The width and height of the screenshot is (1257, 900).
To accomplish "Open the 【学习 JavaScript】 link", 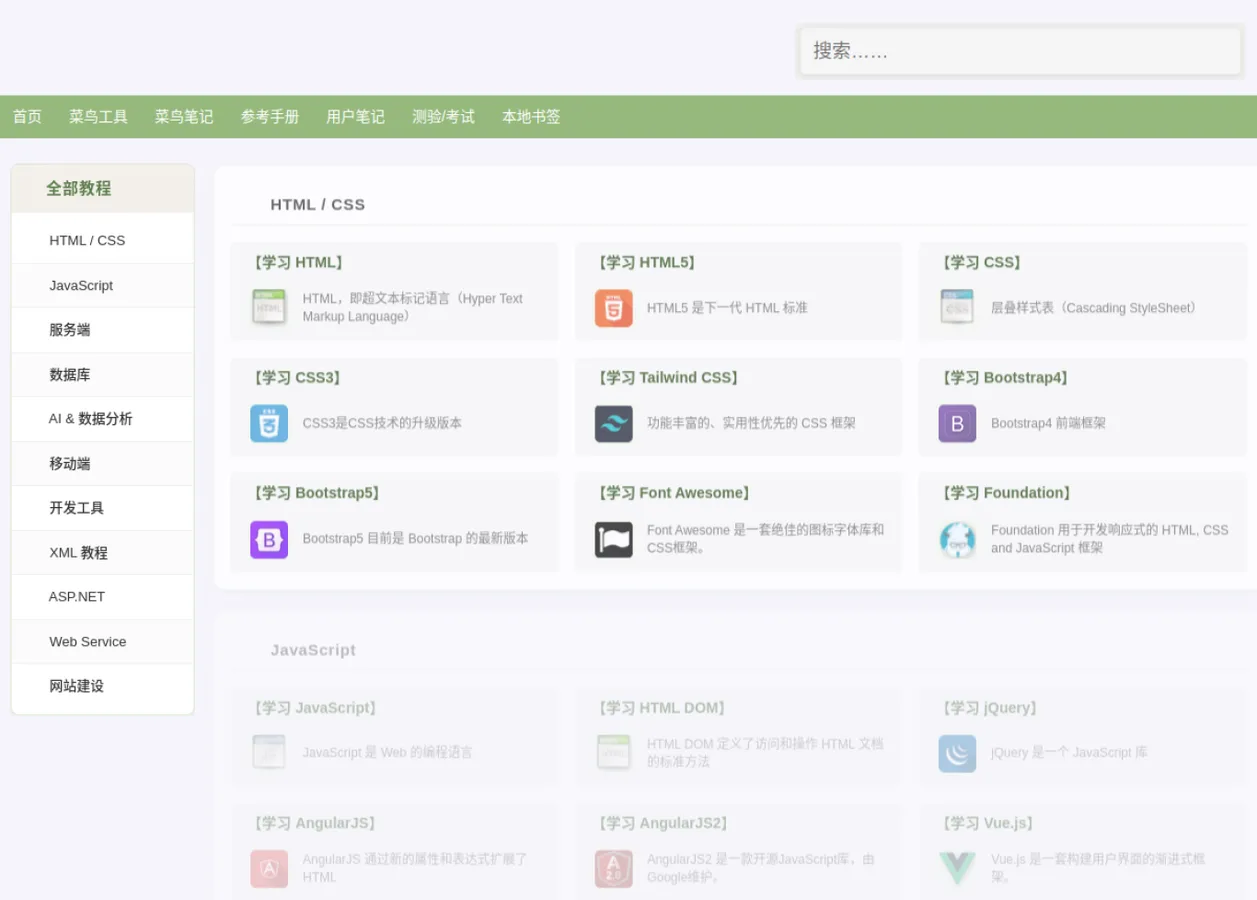I will (x=316, y=708).
